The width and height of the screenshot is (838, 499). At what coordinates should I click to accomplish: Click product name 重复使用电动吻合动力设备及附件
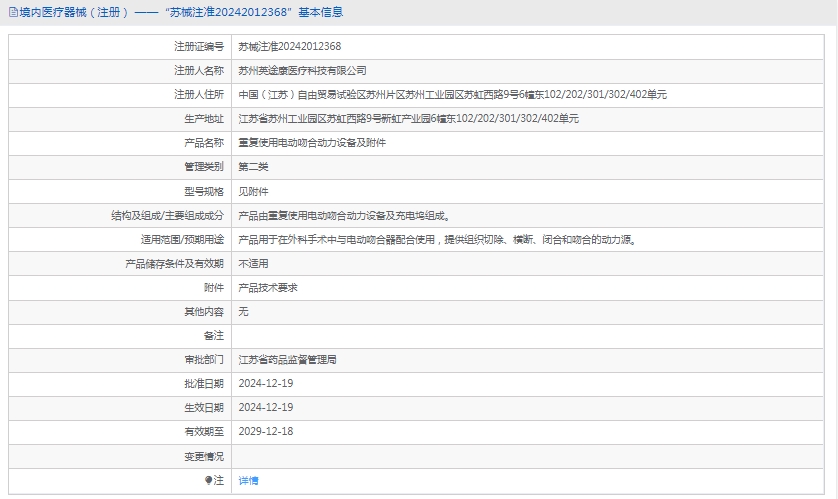point(311,143)
